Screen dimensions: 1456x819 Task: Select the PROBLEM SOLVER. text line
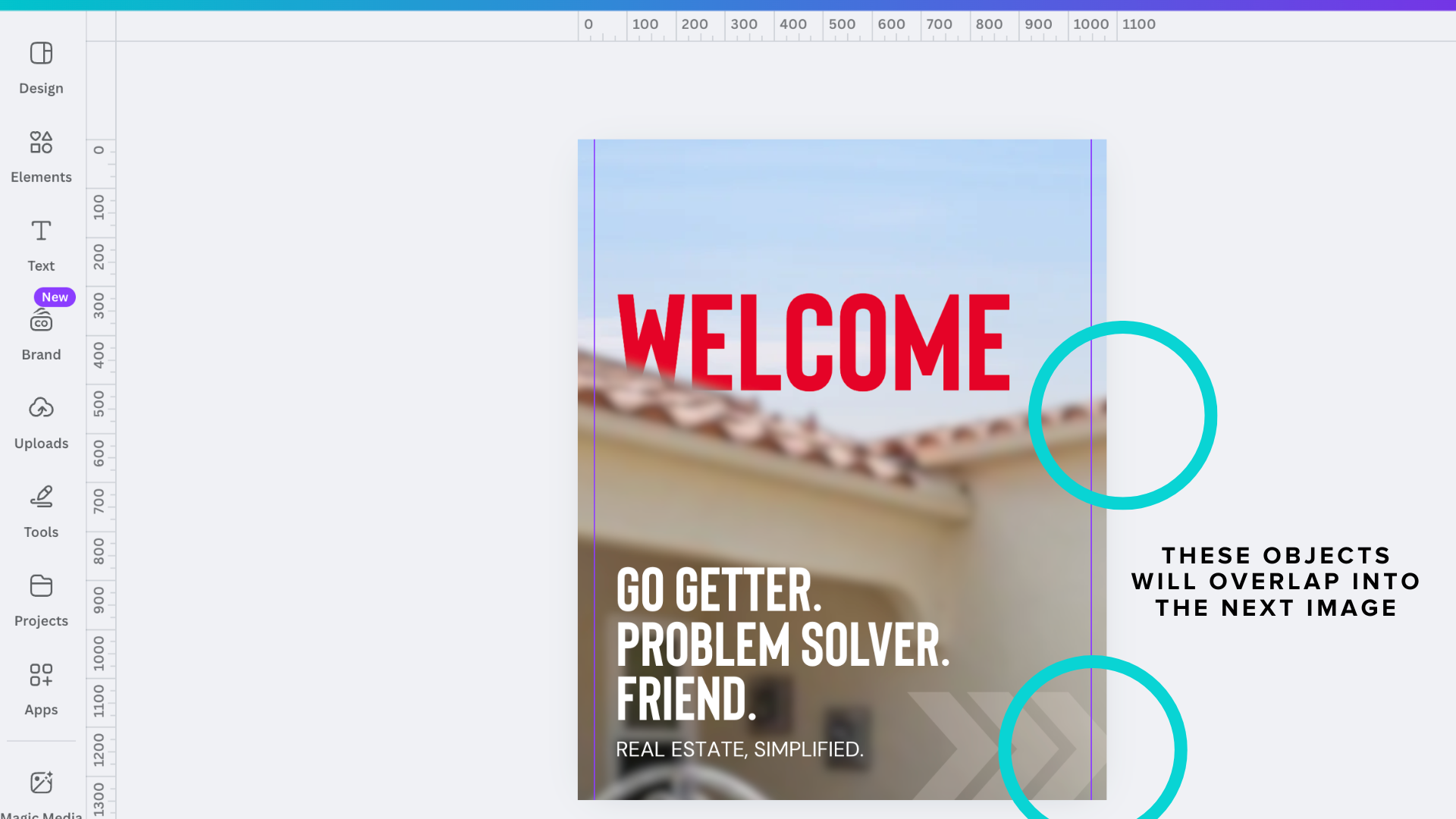click(x=783, y=644)
